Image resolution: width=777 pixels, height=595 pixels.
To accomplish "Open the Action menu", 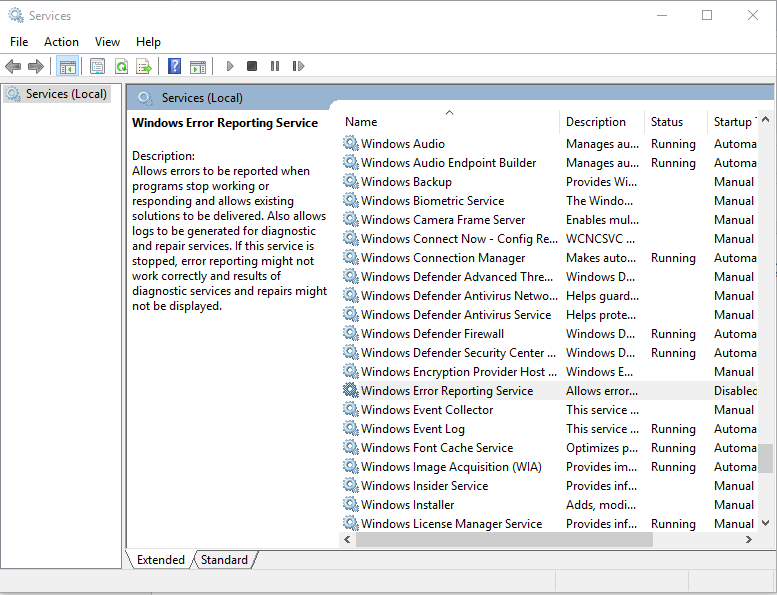I will (61, 42).
